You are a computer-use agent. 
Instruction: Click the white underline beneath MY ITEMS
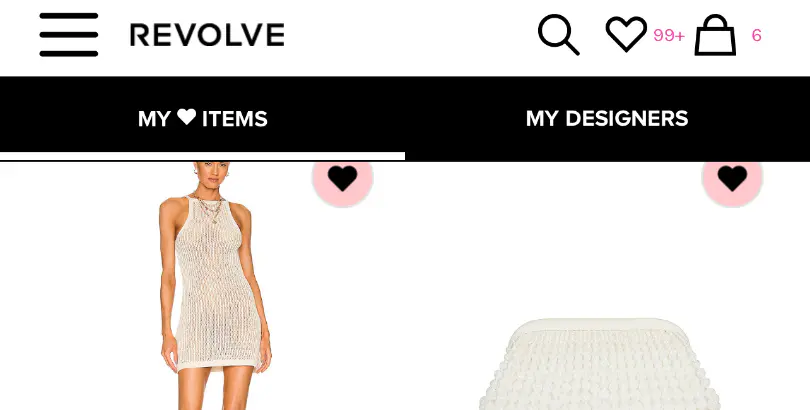click(202, 156)
